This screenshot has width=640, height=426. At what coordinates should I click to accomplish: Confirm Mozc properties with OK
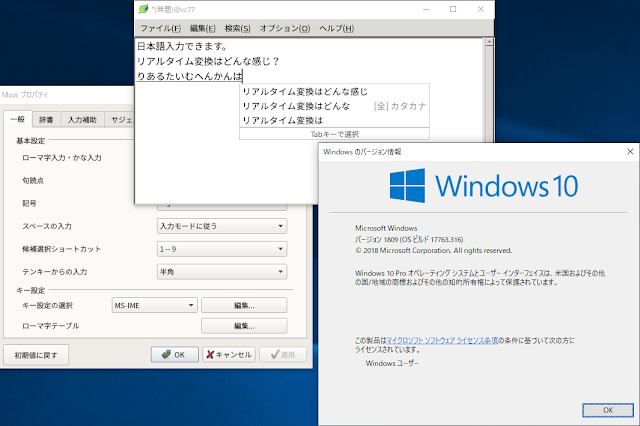point(175,355)
